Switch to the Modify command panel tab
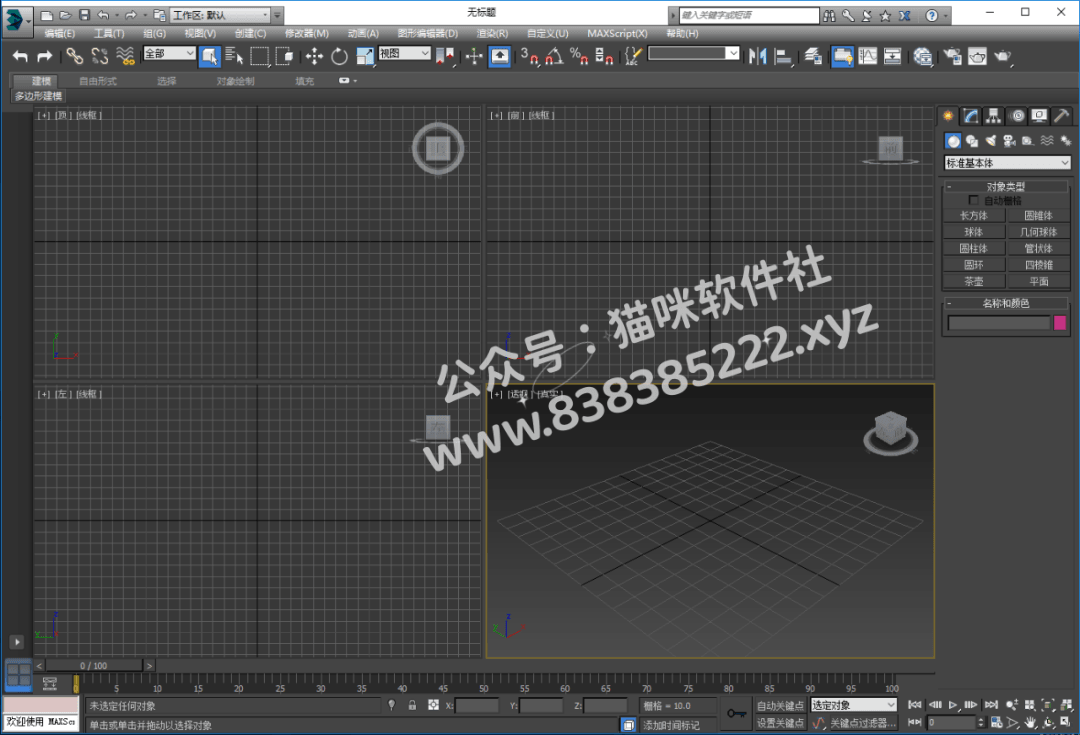Image resolution: width=1080 pixels, height=735 pixels. (970, 116)
